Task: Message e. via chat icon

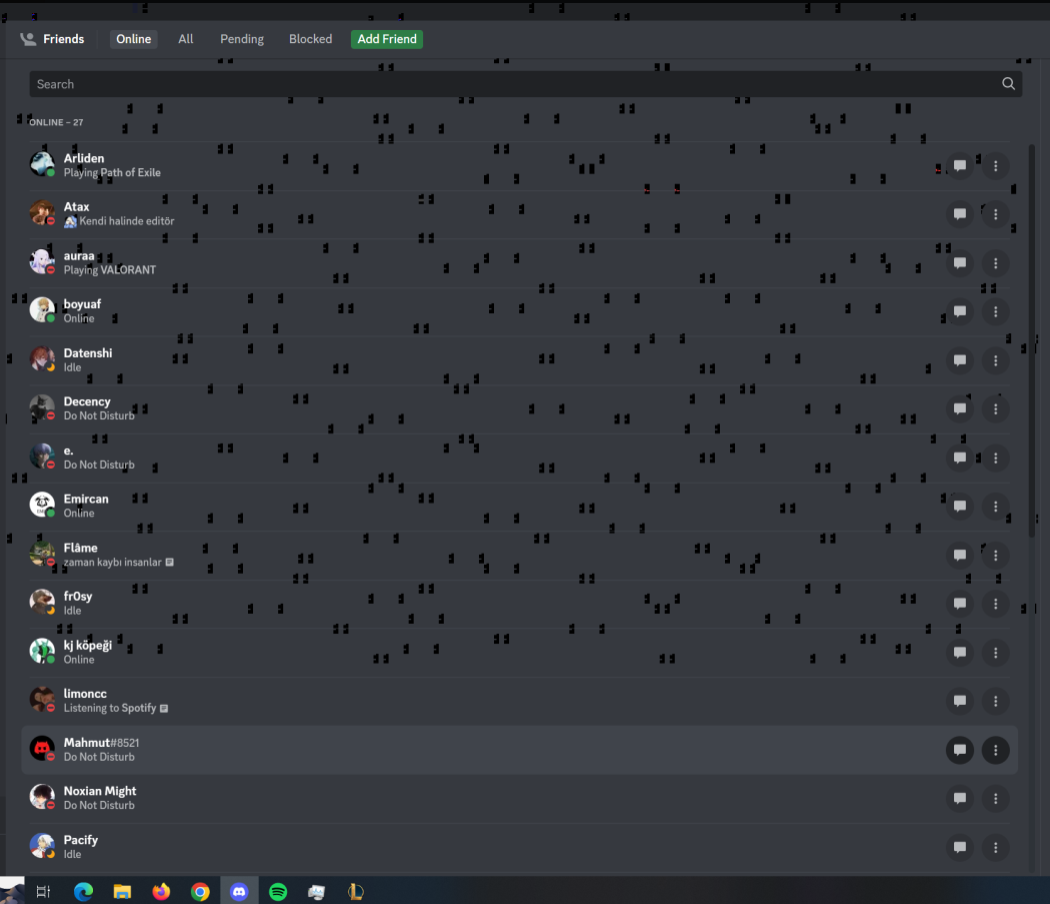Action: (960, 457)
